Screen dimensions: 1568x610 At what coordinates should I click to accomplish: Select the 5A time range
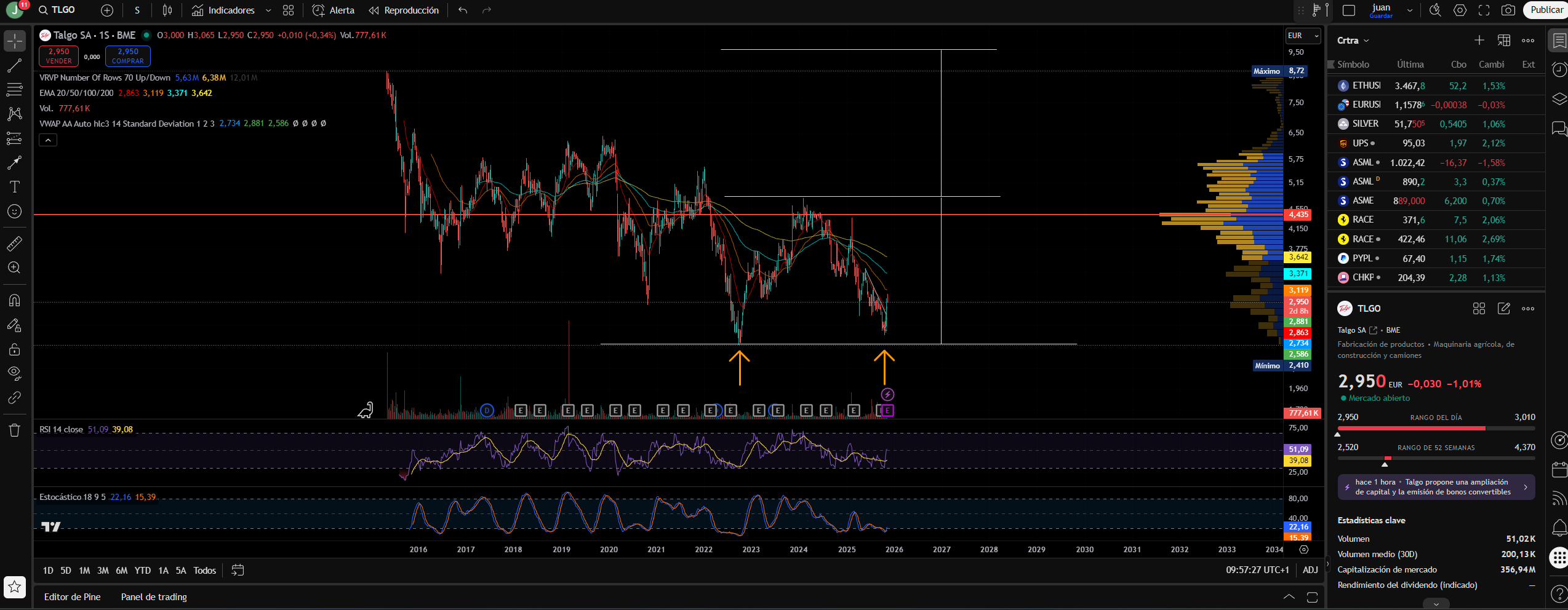click(180, 571)
